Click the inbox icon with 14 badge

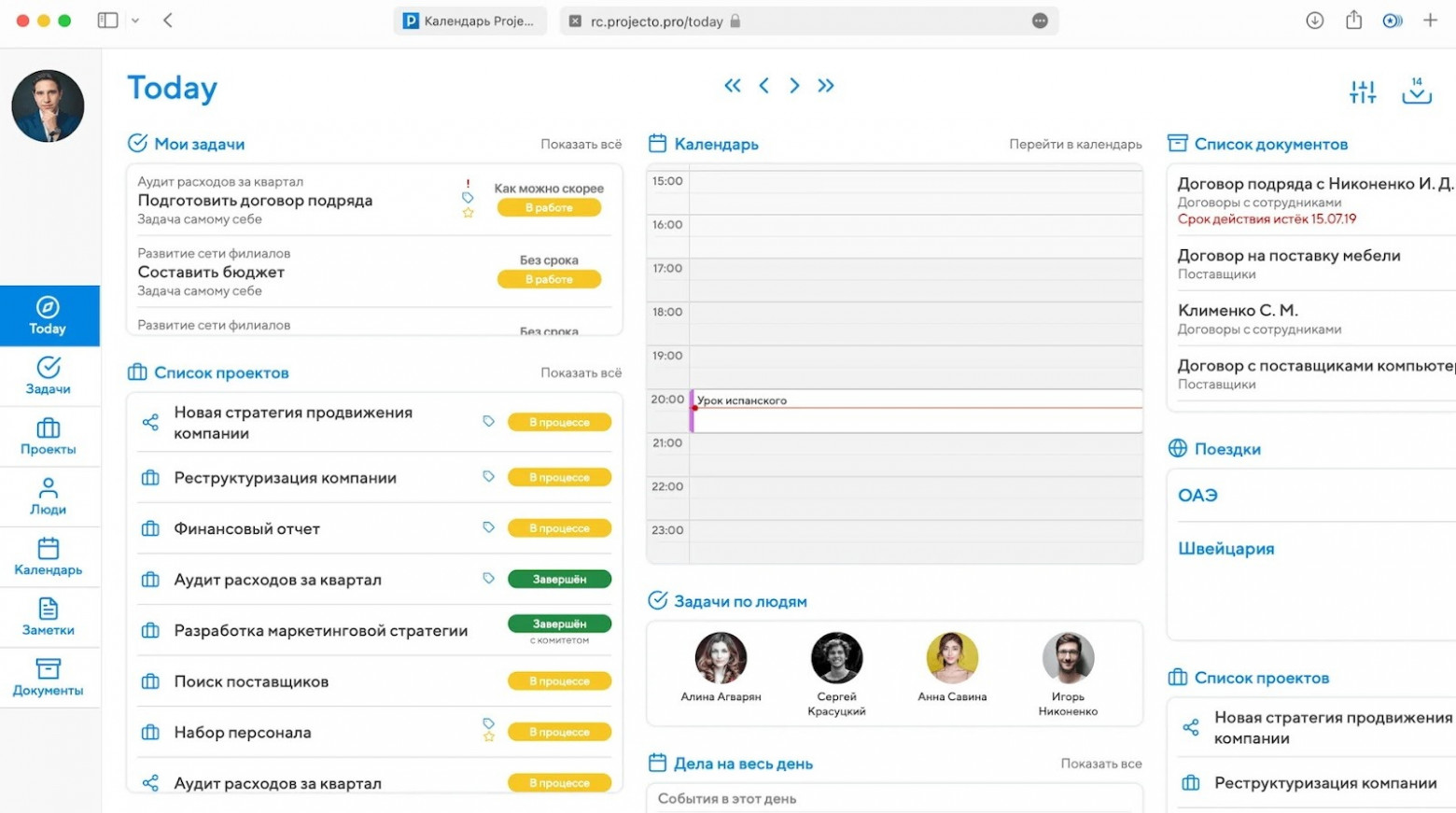click(x=1416, y=91)
